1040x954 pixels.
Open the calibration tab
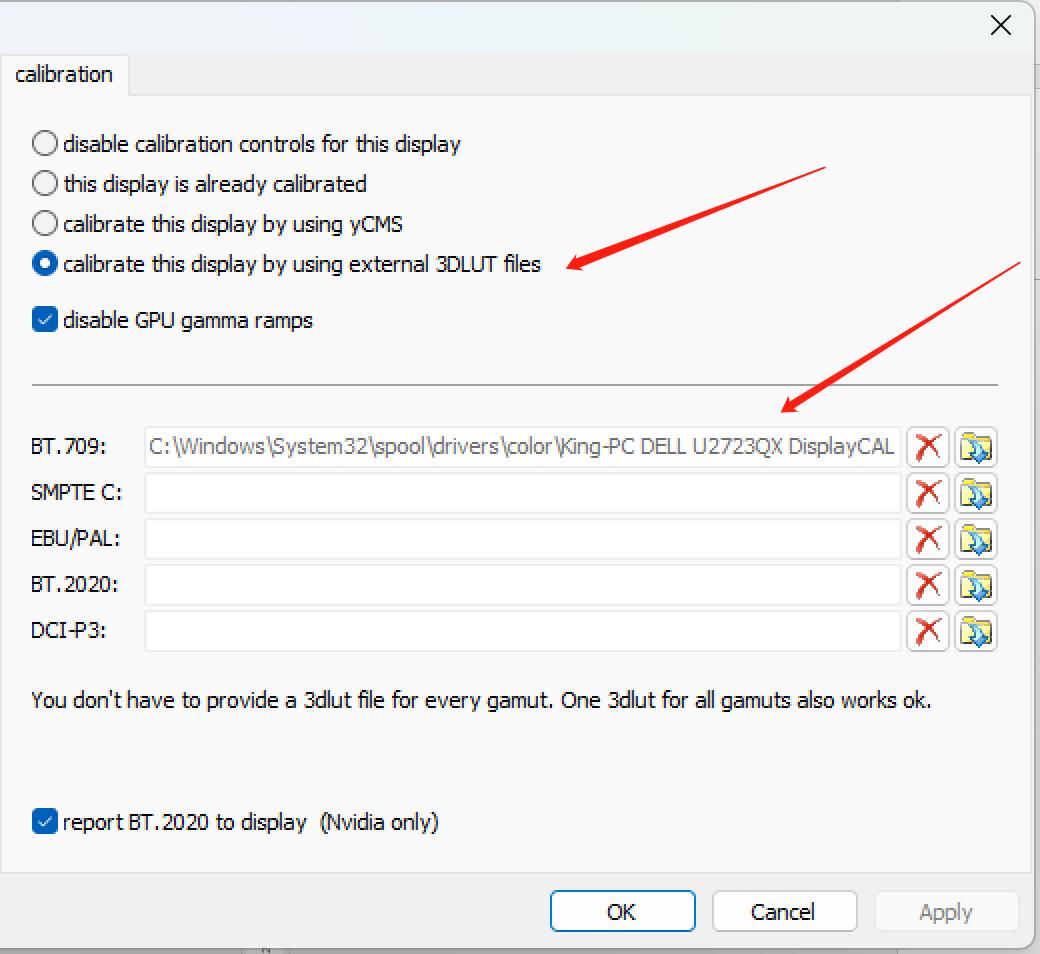(64, 74)
